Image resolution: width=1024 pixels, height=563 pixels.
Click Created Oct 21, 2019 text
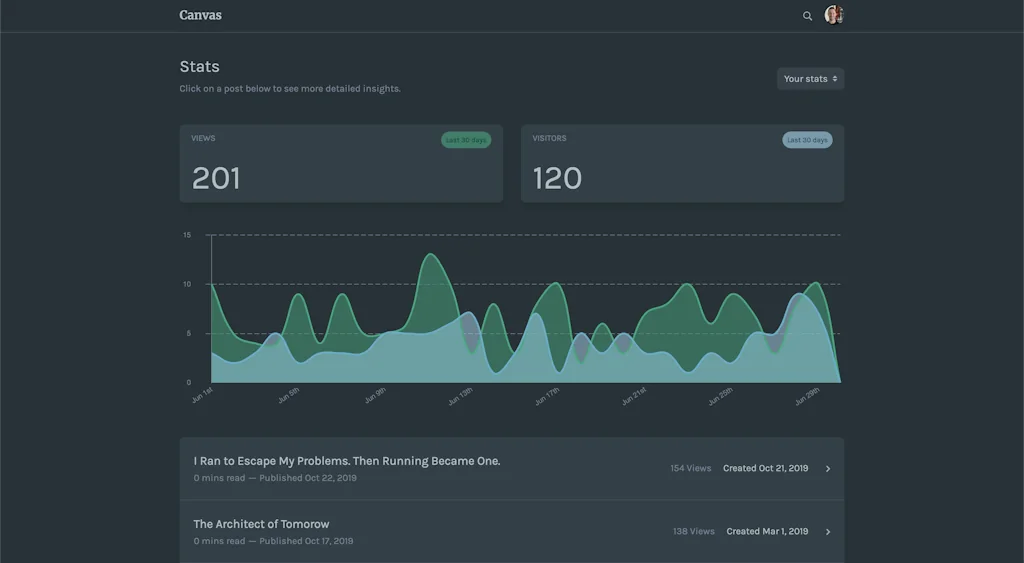765,468
